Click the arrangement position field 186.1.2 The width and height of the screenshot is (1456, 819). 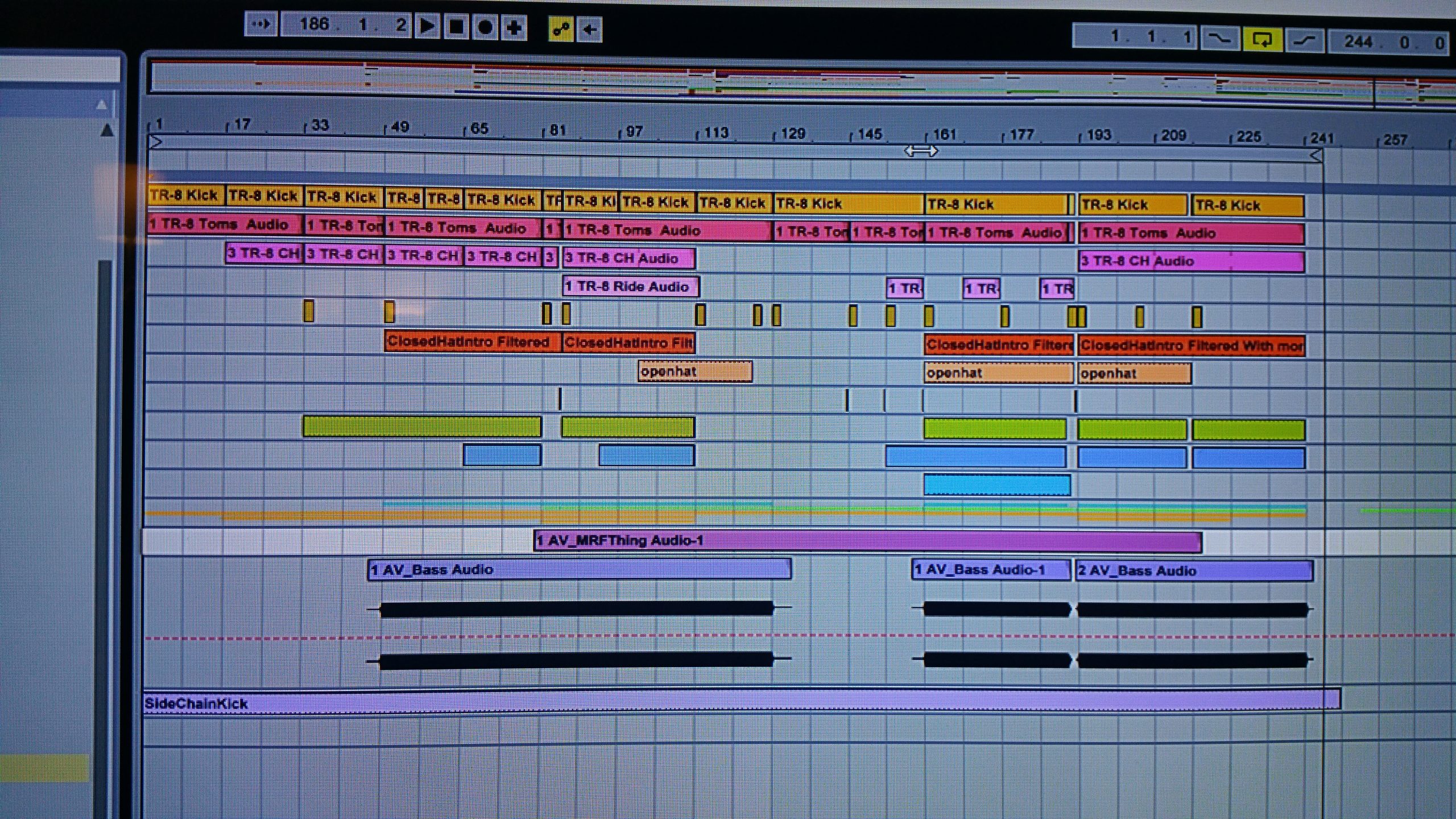point(347,25)
